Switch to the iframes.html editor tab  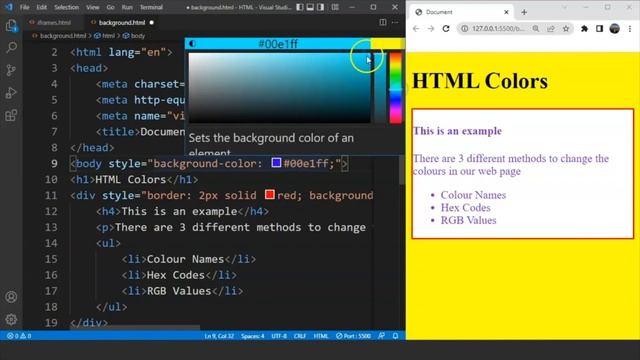(53, 22)
